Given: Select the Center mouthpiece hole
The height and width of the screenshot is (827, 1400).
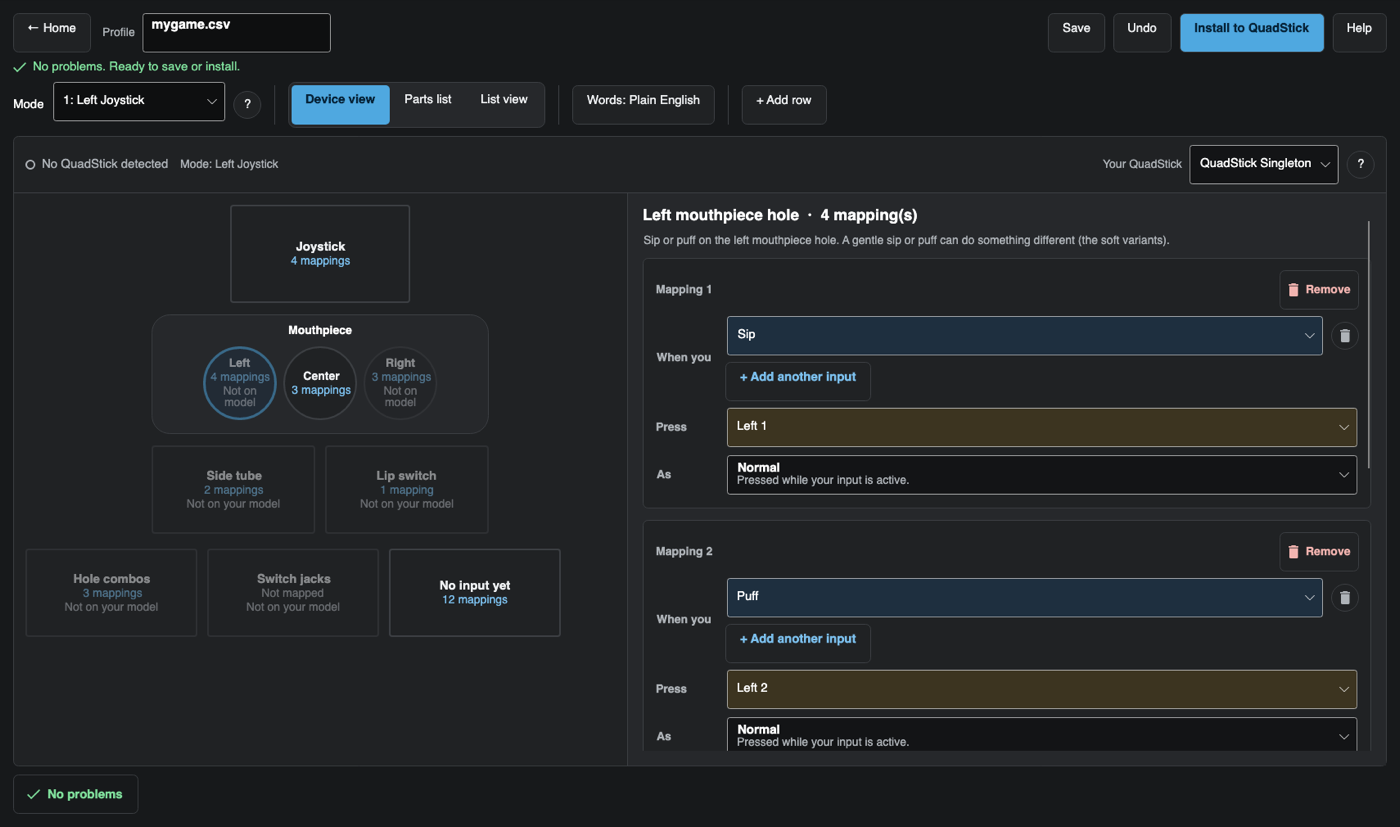Looking at the screenshot, I should point(320,383).
